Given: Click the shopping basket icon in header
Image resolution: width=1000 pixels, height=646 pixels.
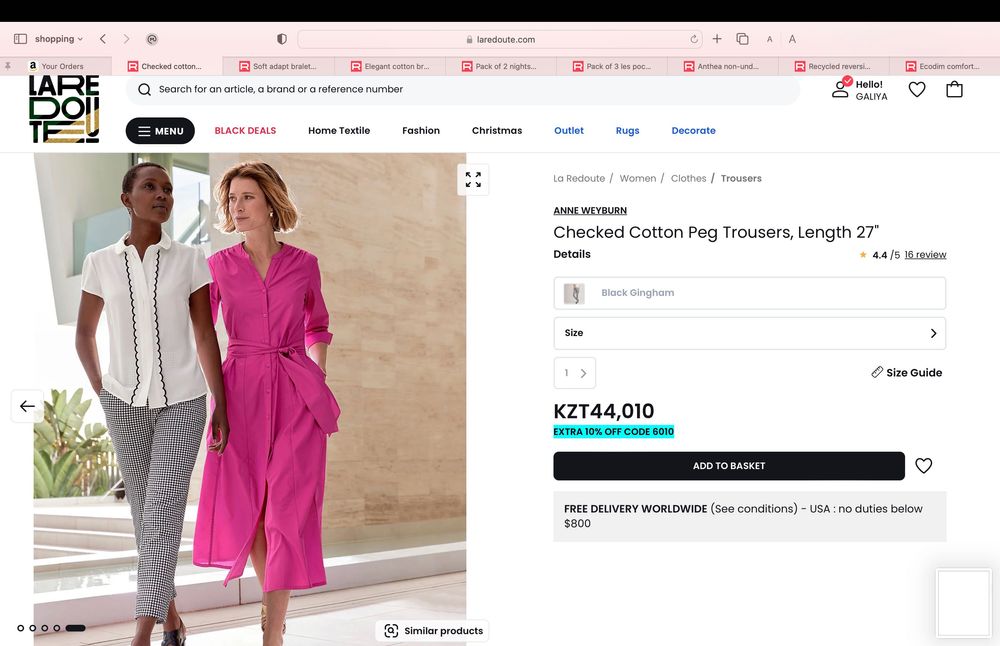Looking at the screenshot, I should click(x=954, y=89).
